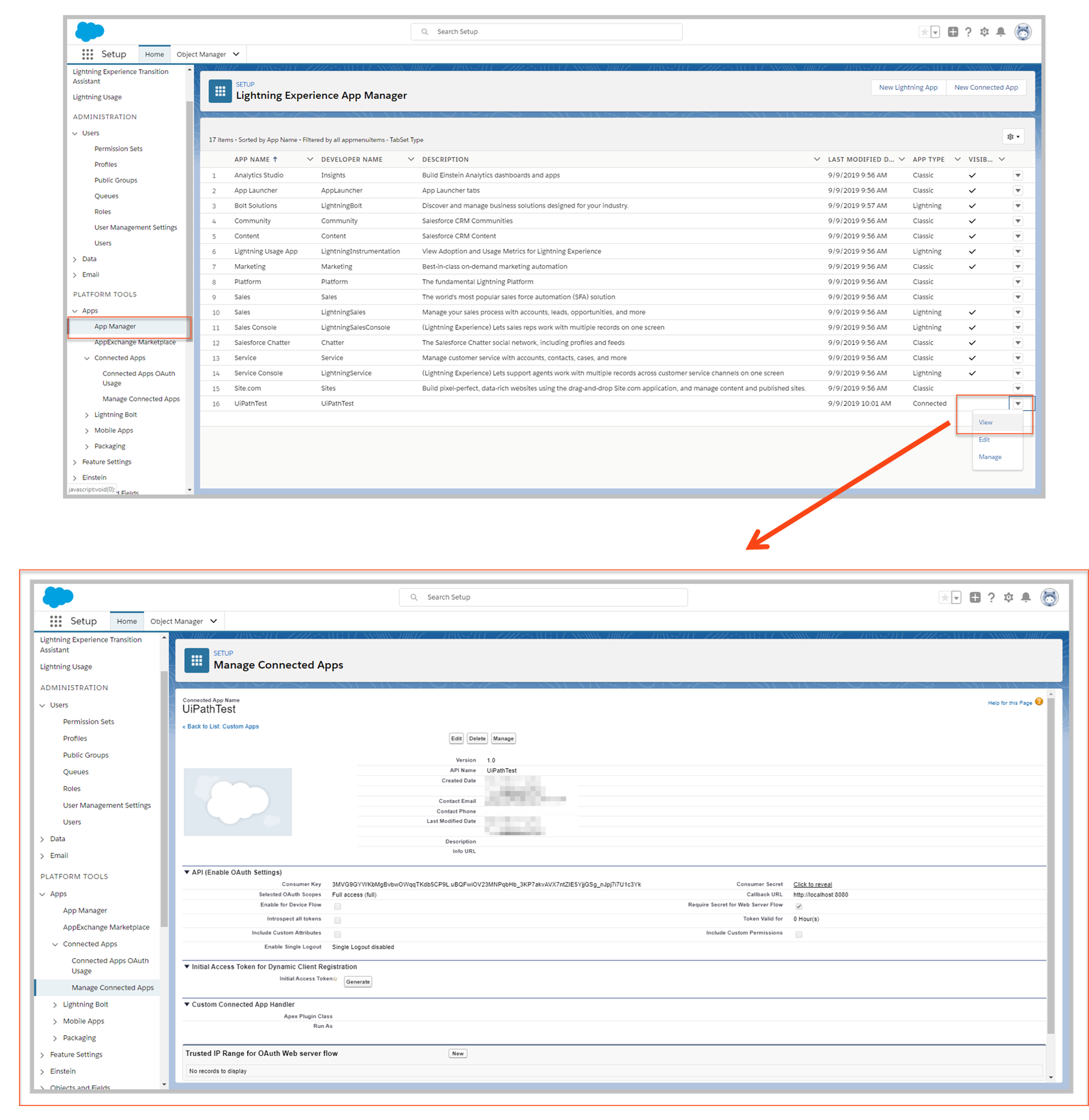Click the UiPathTest app logo thumbnail
The height and width of the screenshot is (1120, 1089).
237,802
